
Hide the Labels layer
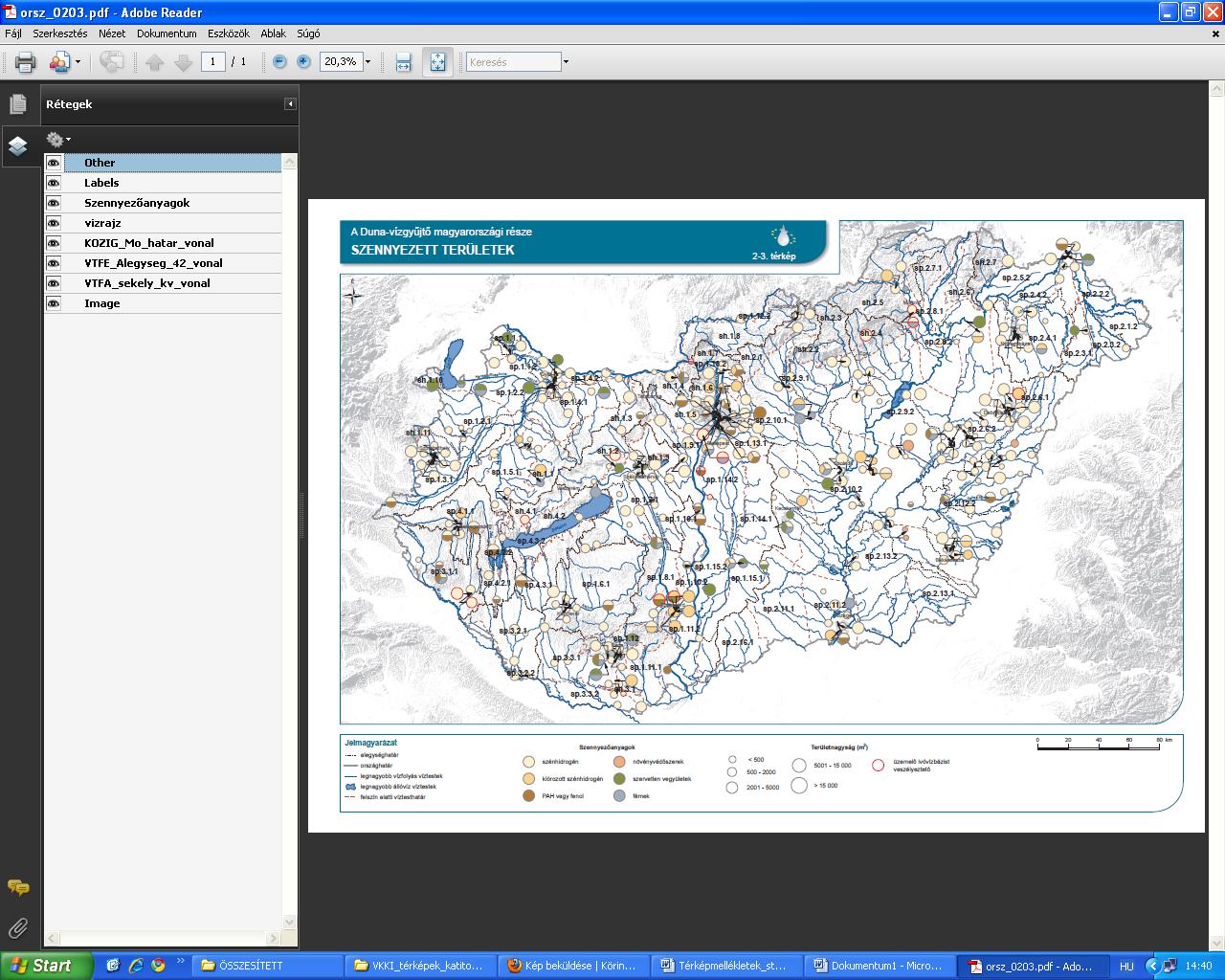coord(54,183)
